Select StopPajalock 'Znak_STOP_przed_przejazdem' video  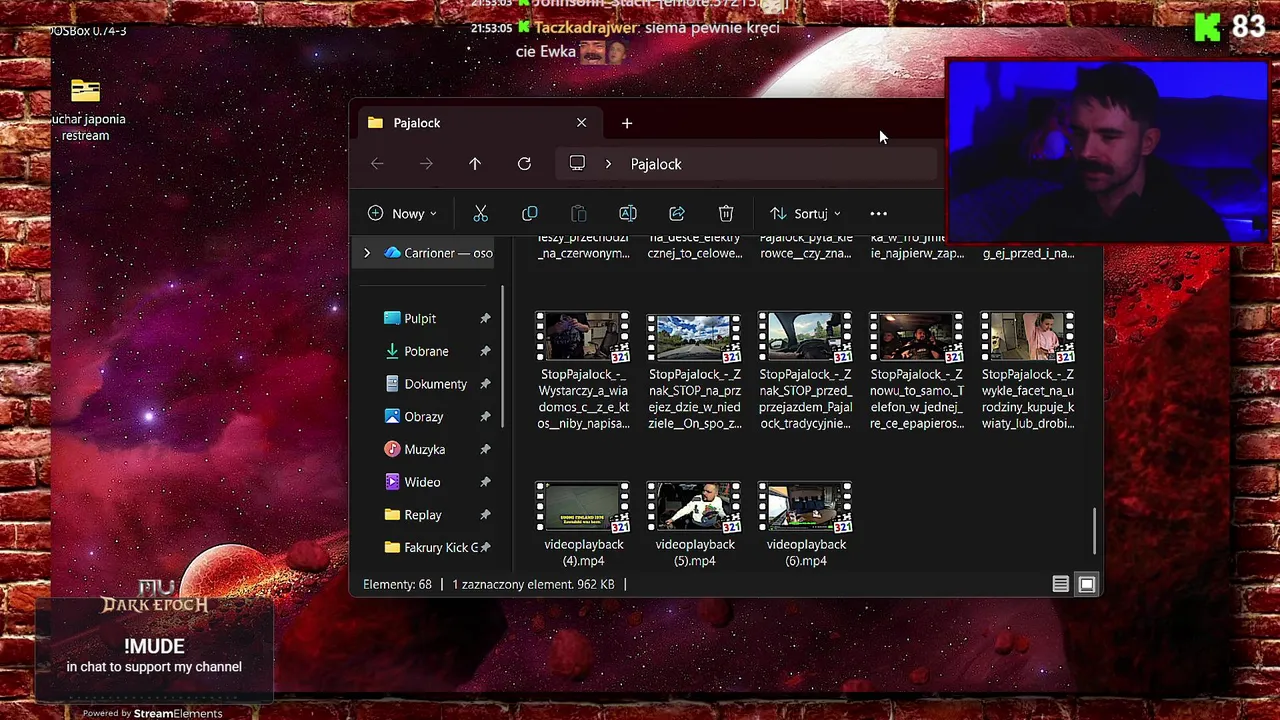[805, 372]
